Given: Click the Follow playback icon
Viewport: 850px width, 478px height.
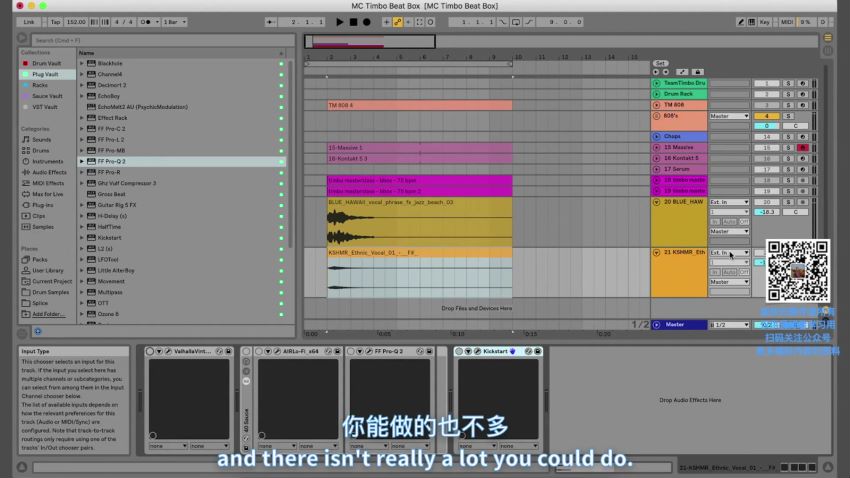Looking at the screenshot, I should 270,22.
